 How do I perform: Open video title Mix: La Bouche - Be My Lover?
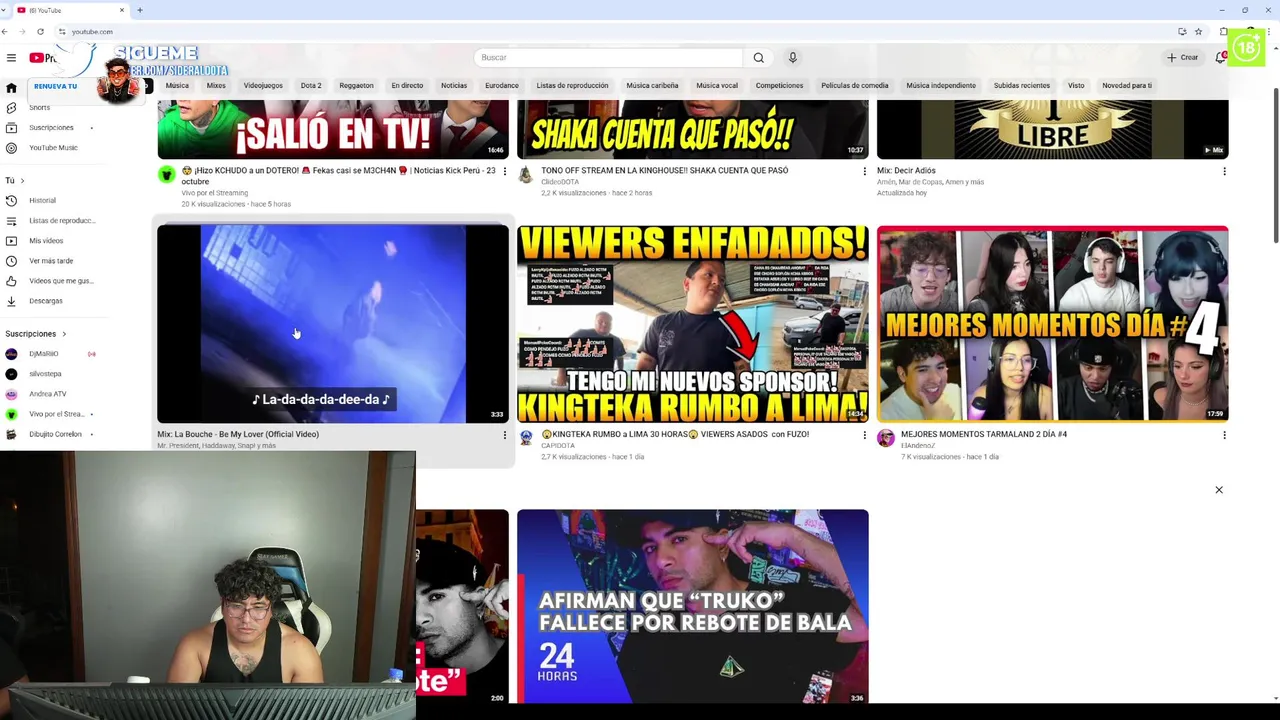point(238,434)
